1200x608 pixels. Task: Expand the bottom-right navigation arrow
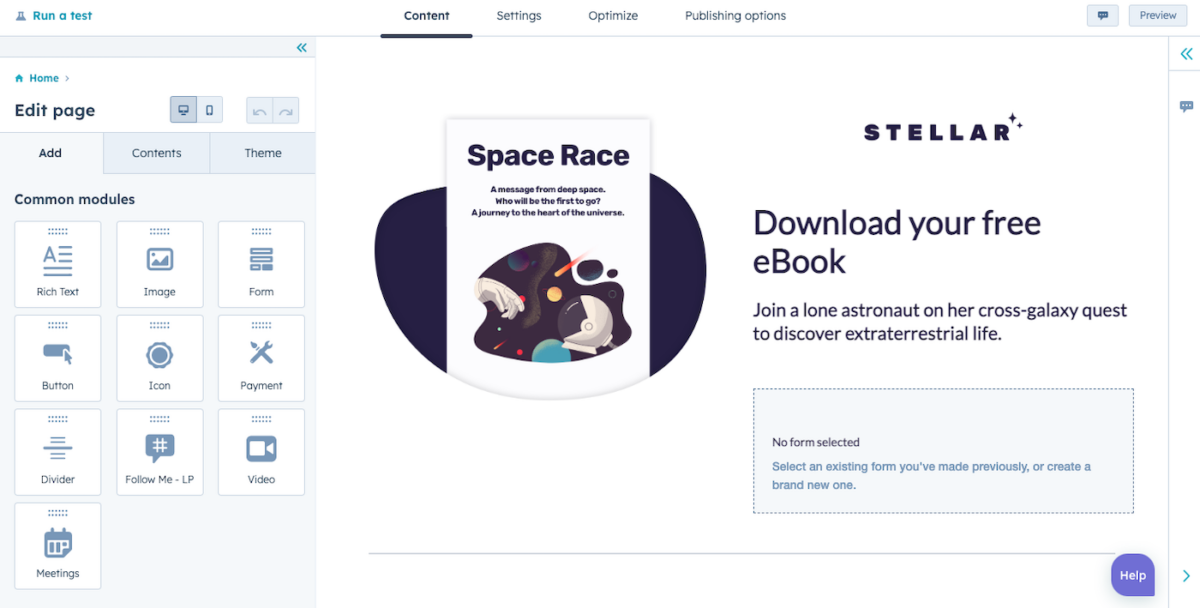(1186, 575)
